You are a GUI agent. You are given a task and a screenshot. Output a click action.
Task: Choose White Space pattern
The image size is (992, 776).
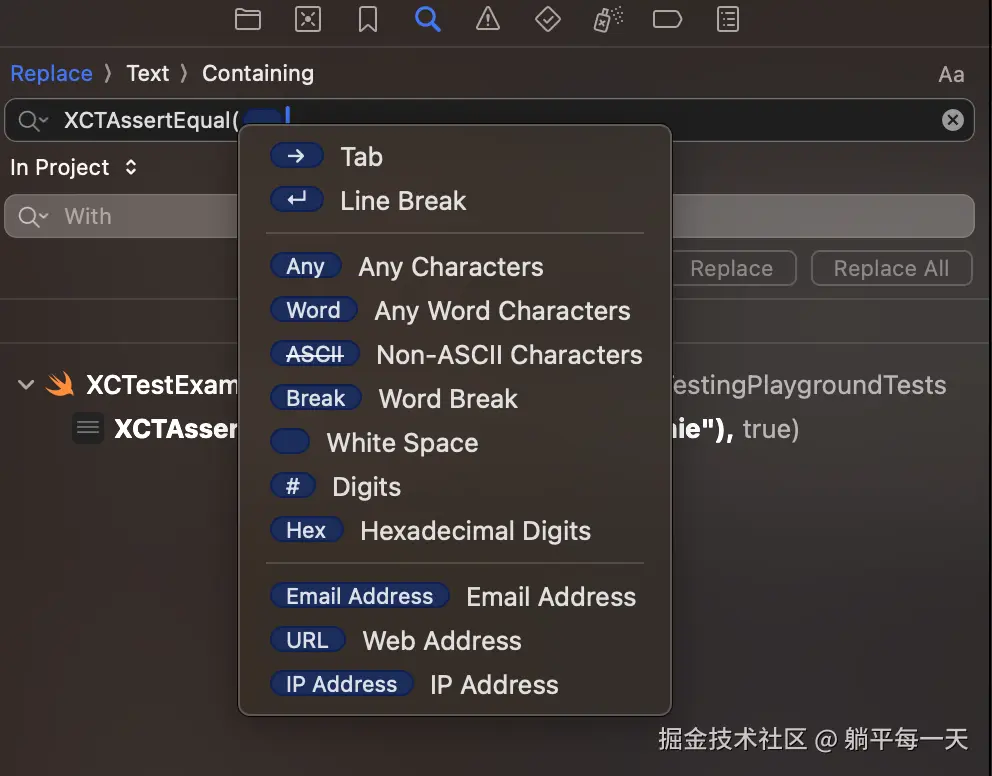[454, 442]
